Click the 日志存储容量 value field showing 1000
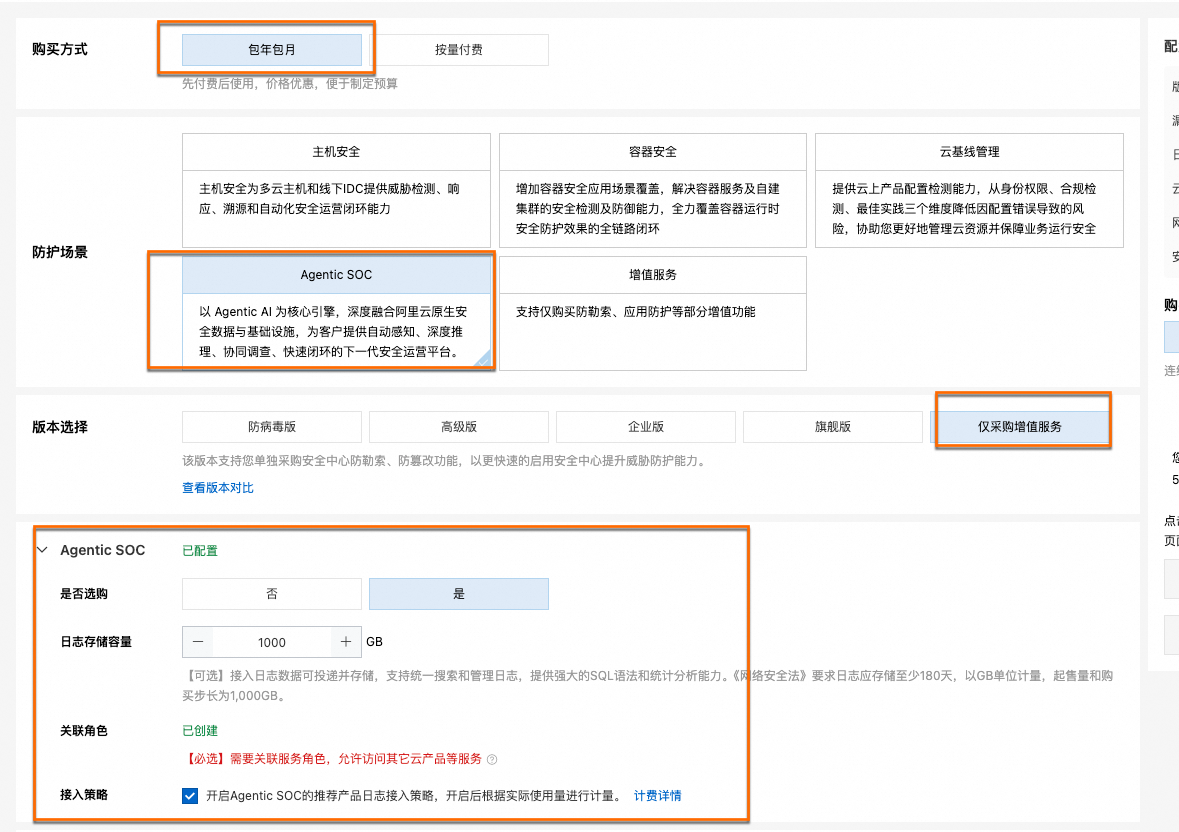Screen dimensions: 1179x832 point(271,642)
